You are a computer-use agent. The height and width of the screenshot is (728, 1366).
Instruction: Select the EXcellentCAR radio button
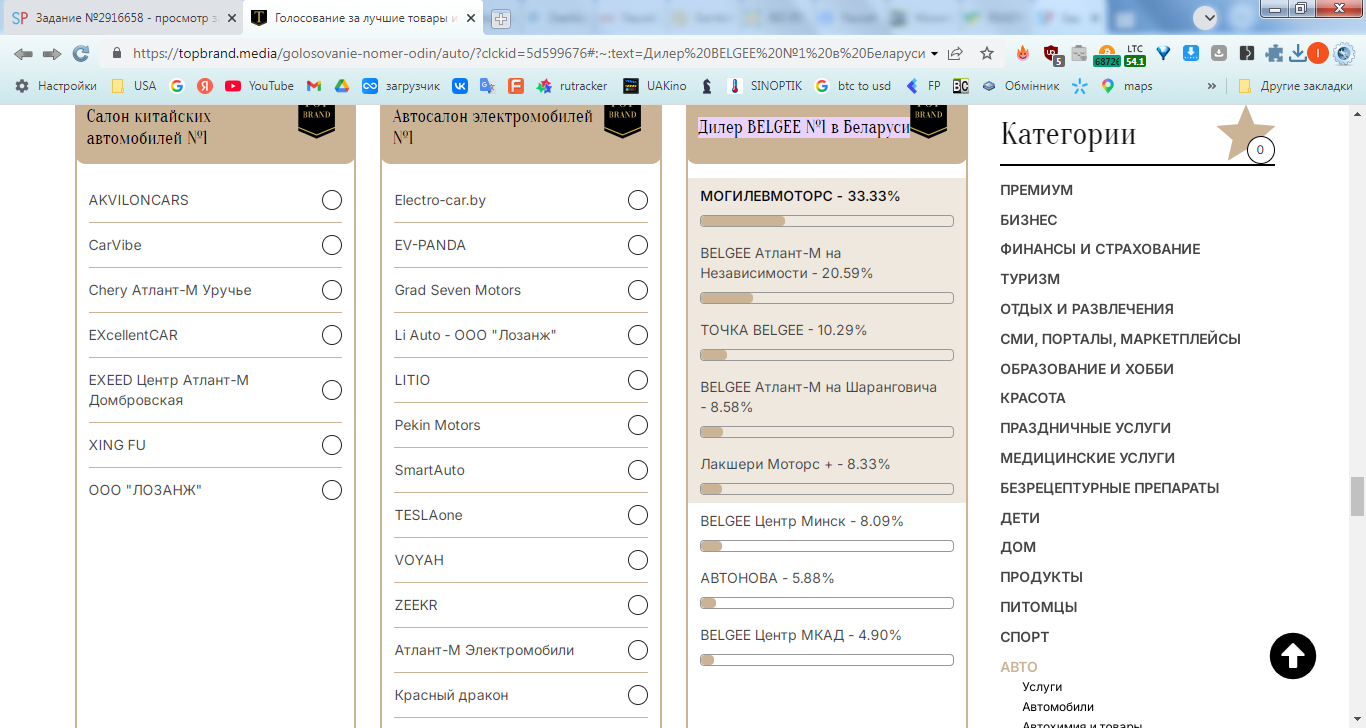click(x=332, y=335)
